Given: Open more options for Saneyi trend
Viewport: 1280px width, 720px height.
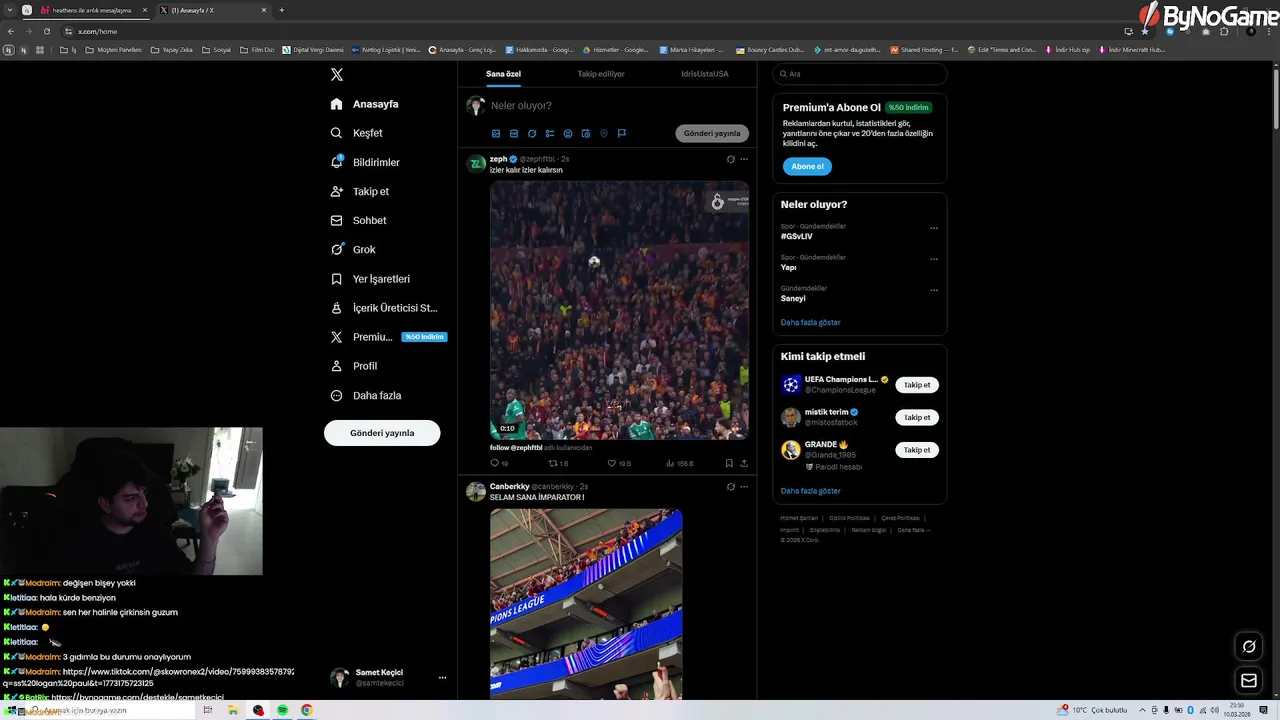Looking at the screenshot, I should pos(934,290).
